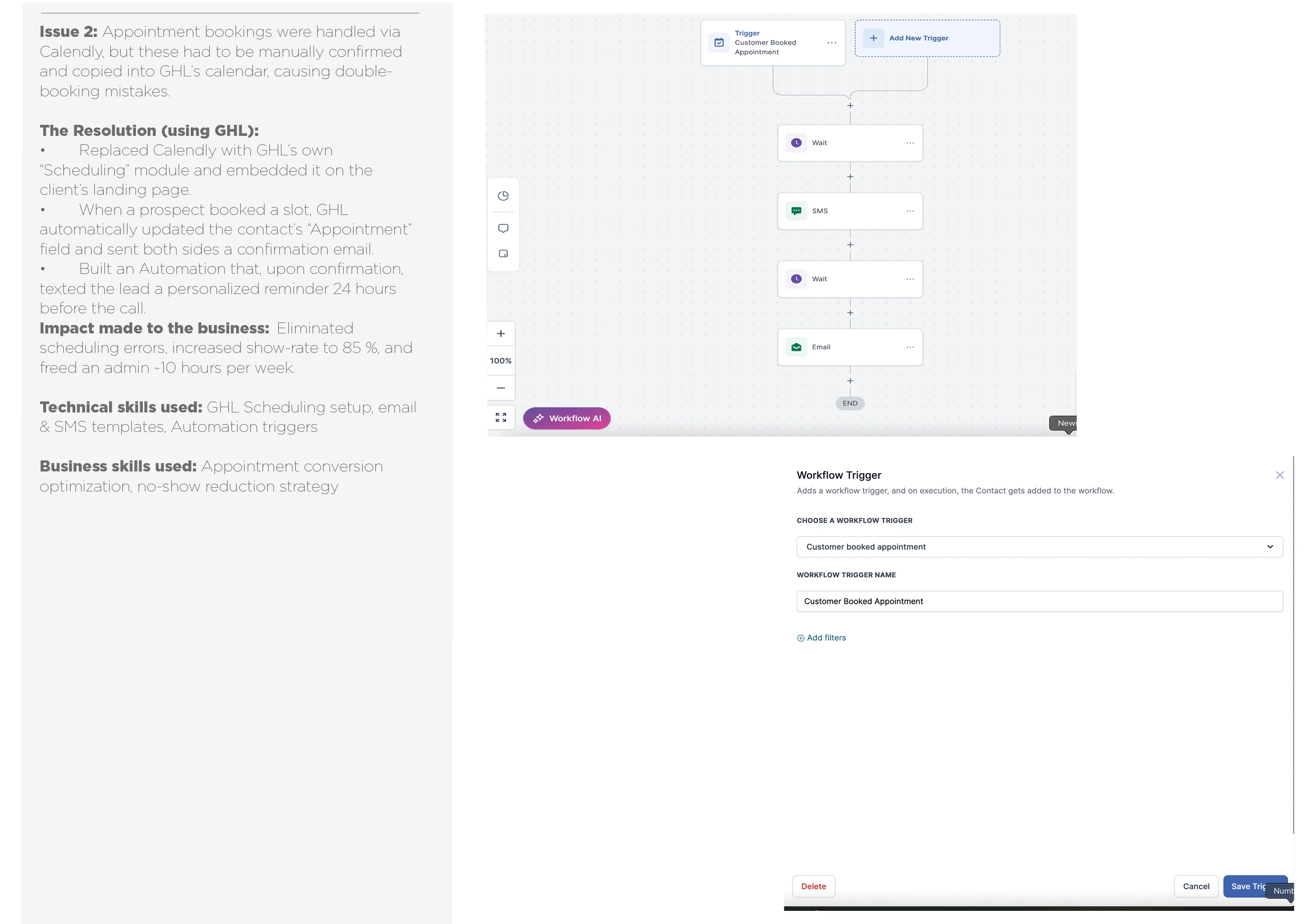Viewport: 1307px width, 924px height.
Task: Close the Workflow Trigger panel
Action: click(x=1280, y=475)
